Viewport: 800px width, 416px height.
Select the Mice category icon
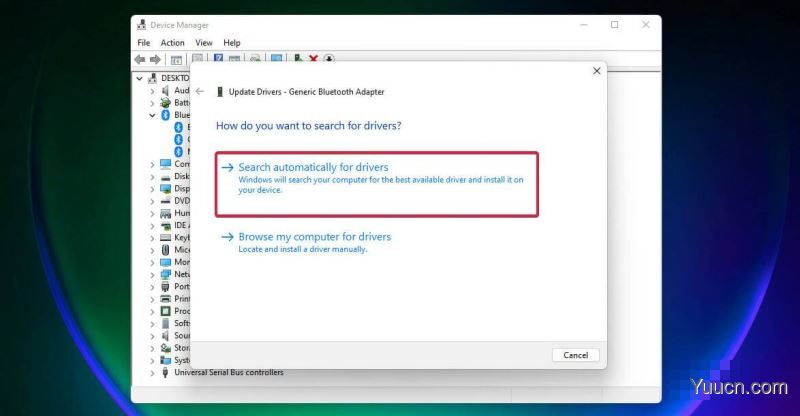165,250
